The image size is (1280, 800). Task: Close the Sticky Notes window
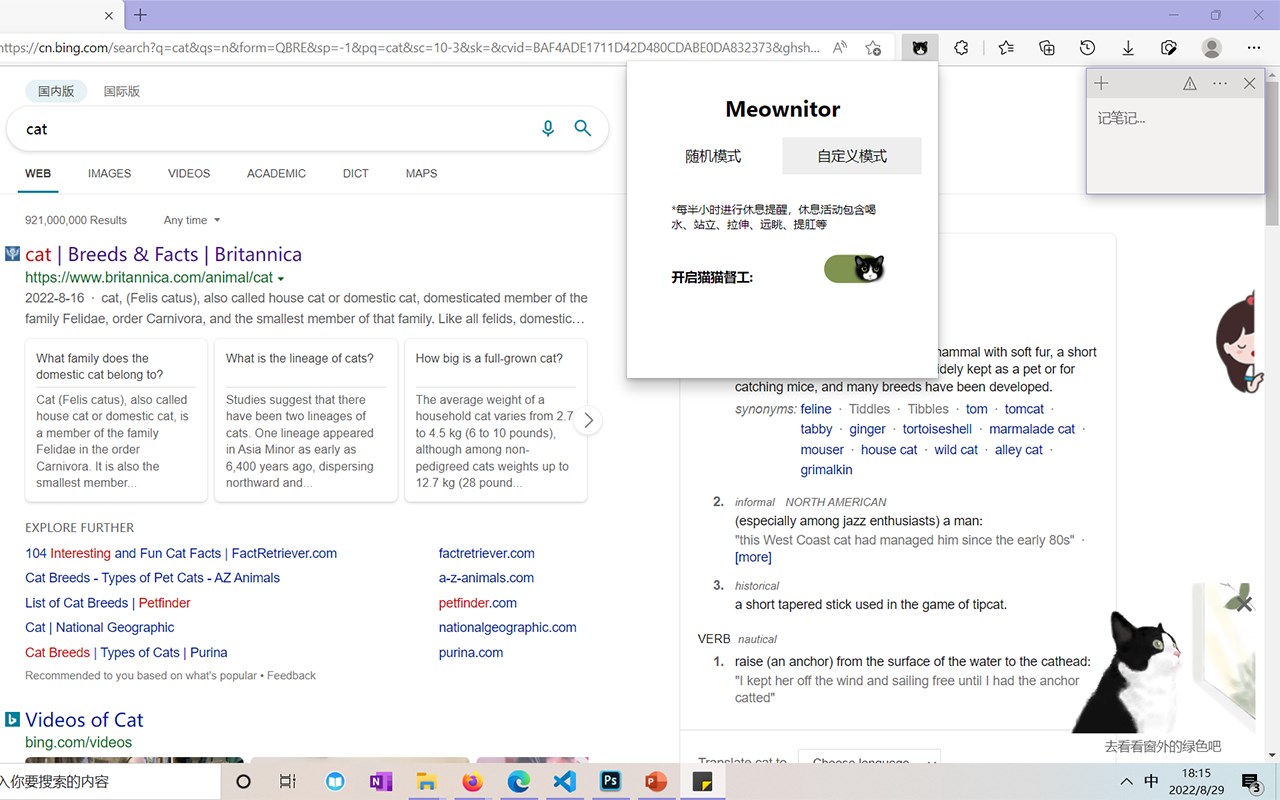click(1249, 84)
